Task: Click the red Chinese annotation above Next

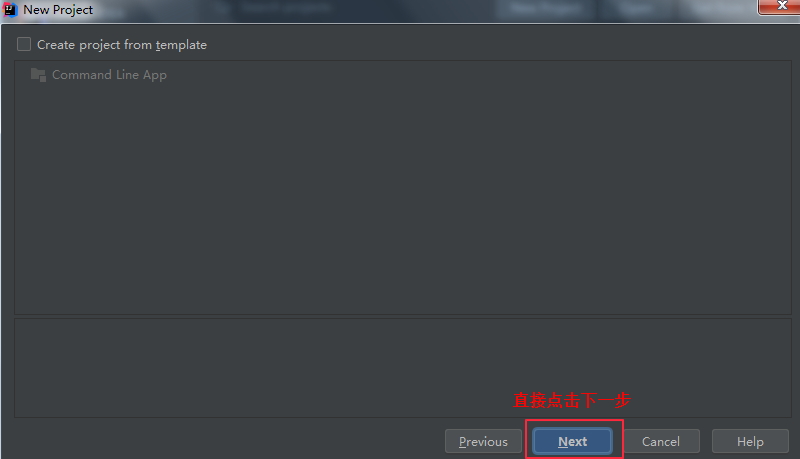Action: [572, 400]
